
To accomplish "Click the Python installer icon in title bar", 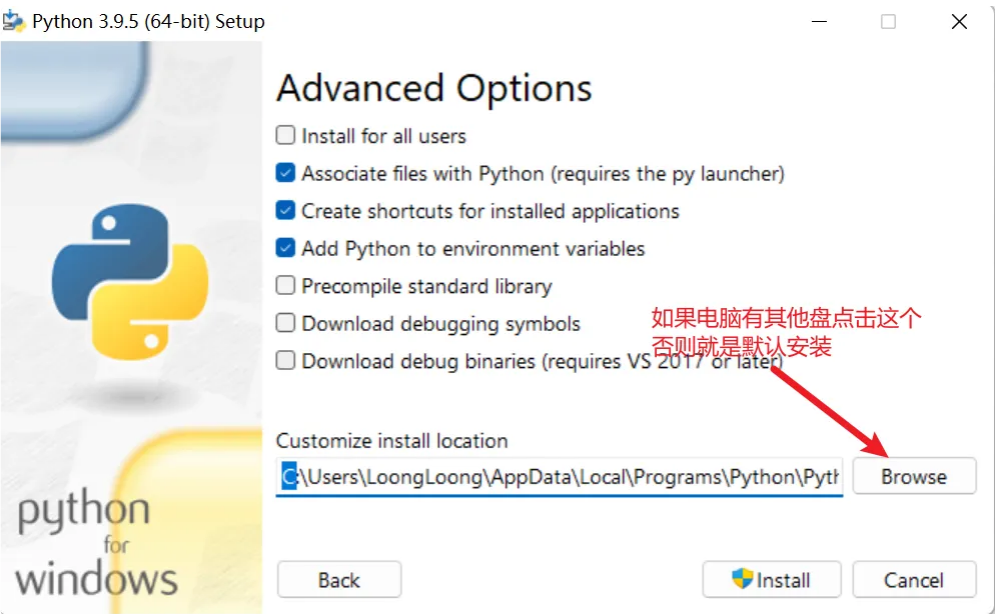I will (14, 21).
